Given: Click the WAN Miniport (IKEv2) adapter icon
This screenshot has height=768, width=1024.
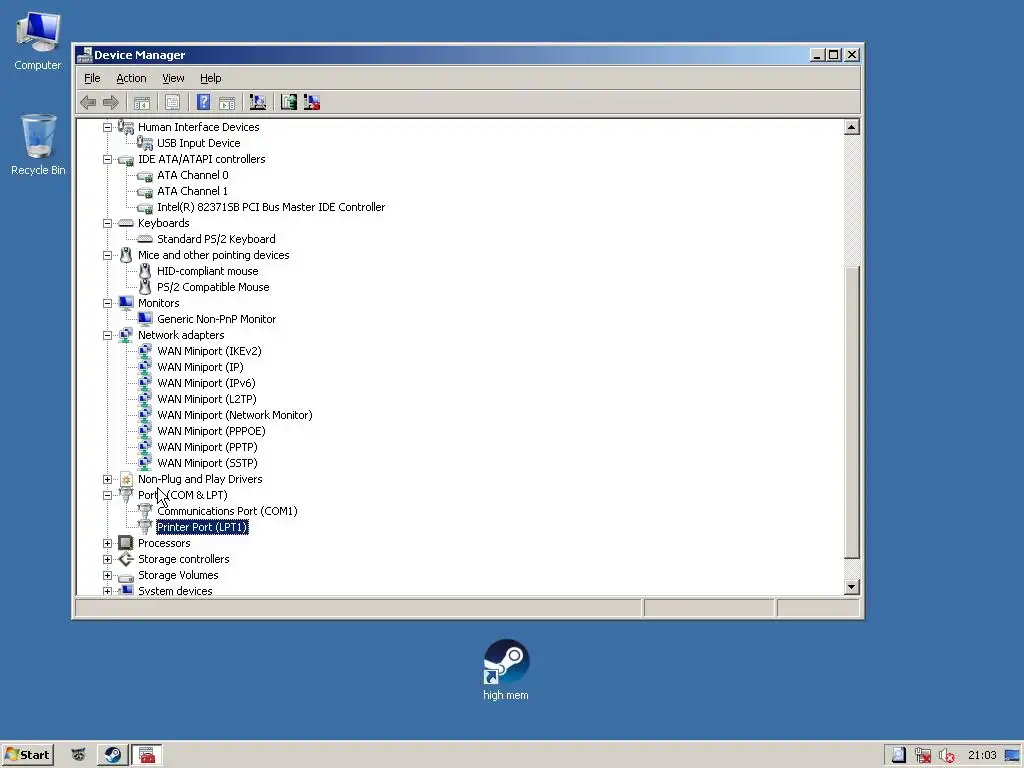Looking at the screenshot, I should [x=145, y=351].
